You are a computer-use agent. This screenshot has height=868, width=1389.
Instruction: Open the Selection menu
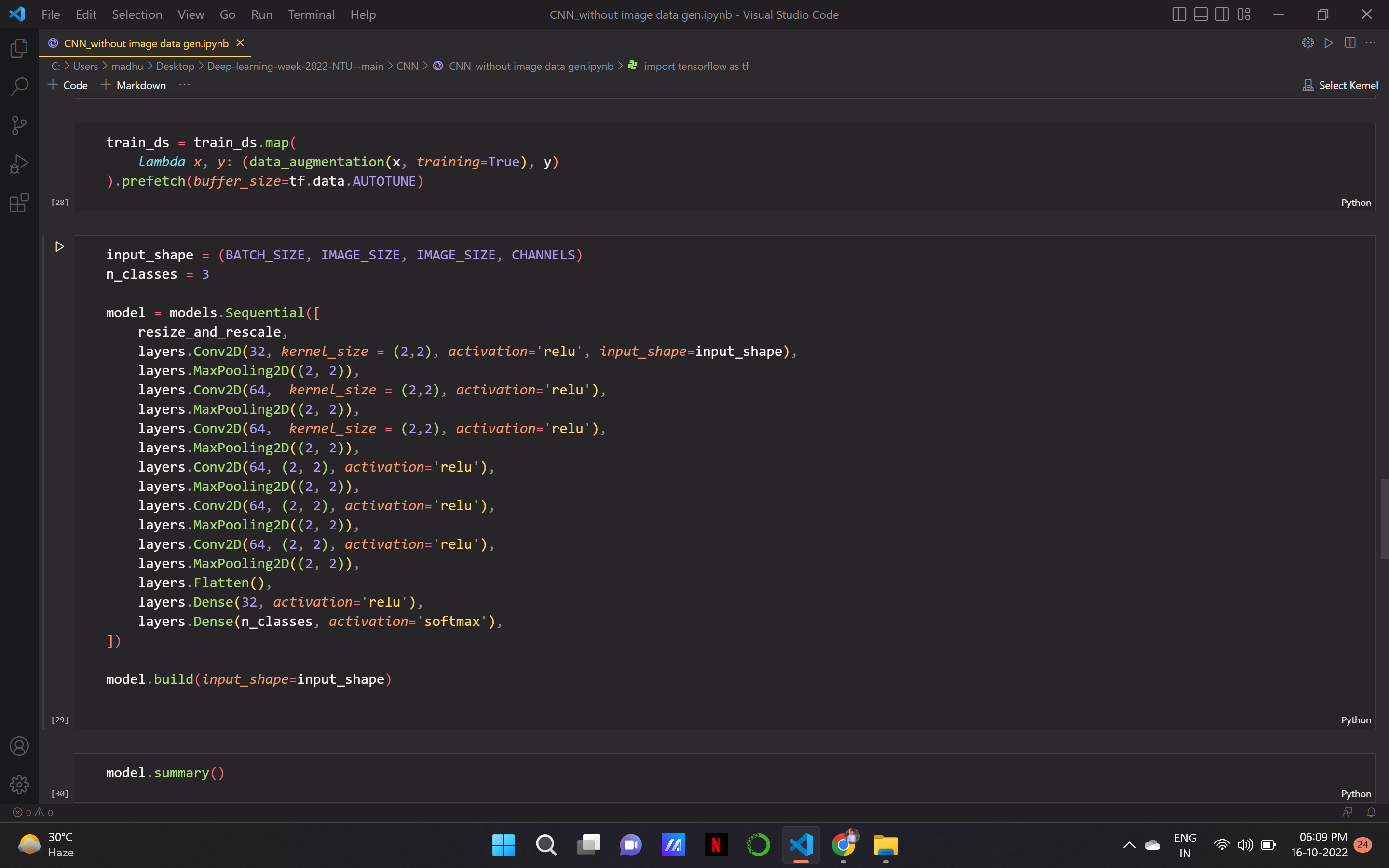[136, 14]
